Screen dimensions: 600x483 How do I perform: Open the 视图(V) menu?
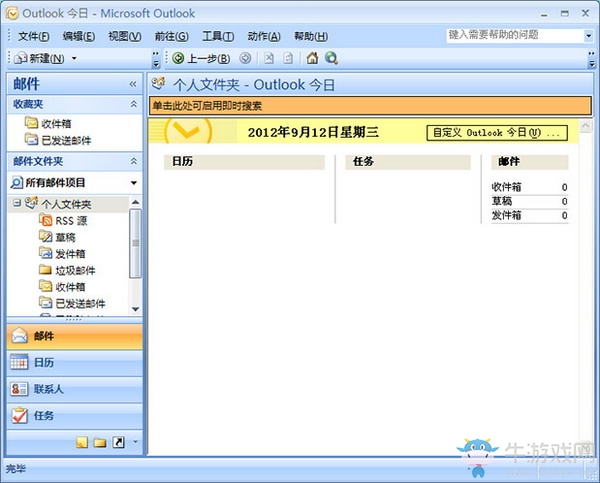click(125, 36)
